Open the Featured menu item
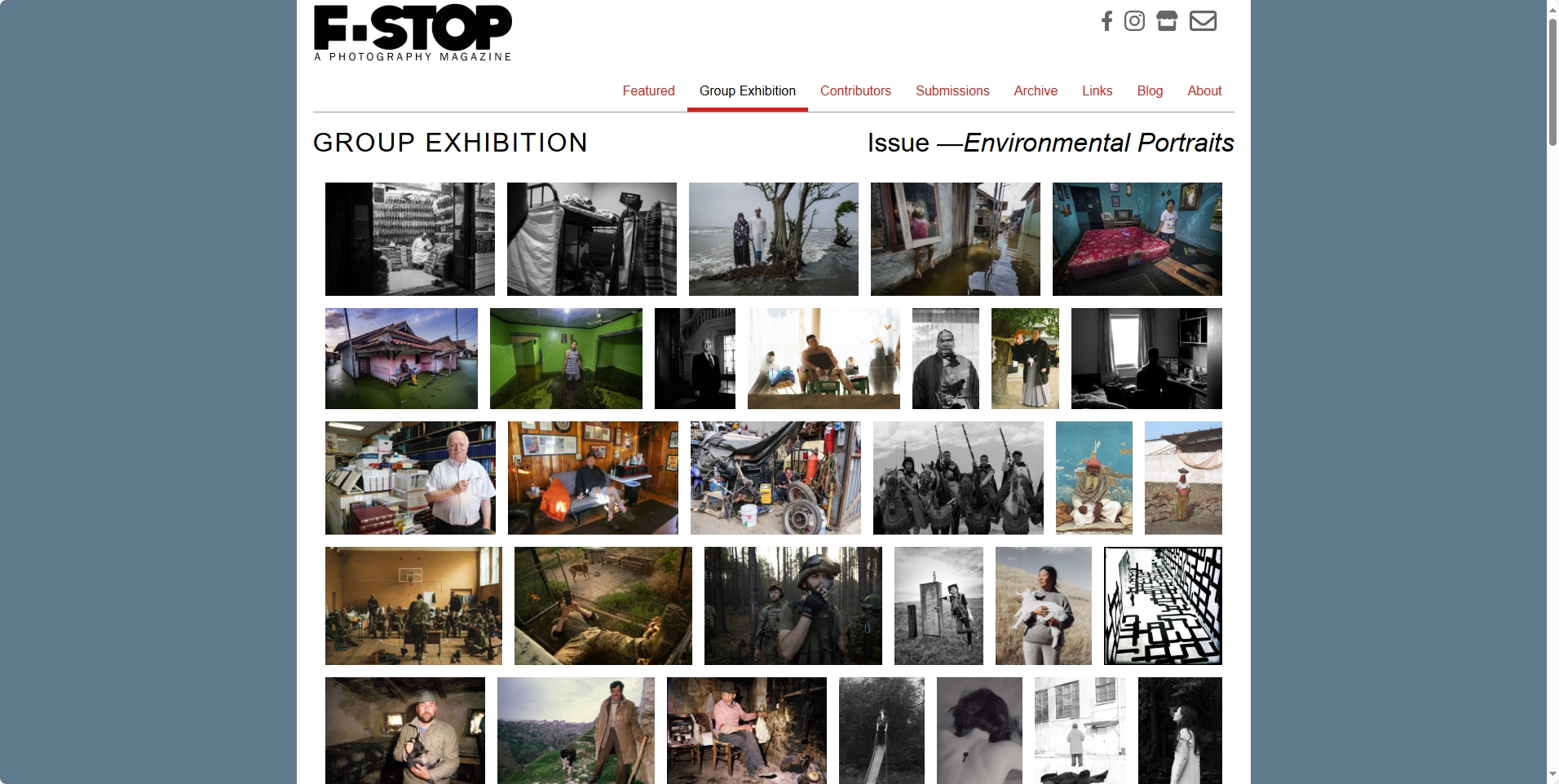The image size is (1559, 784). pyautogui.click(x=648, y=90)
